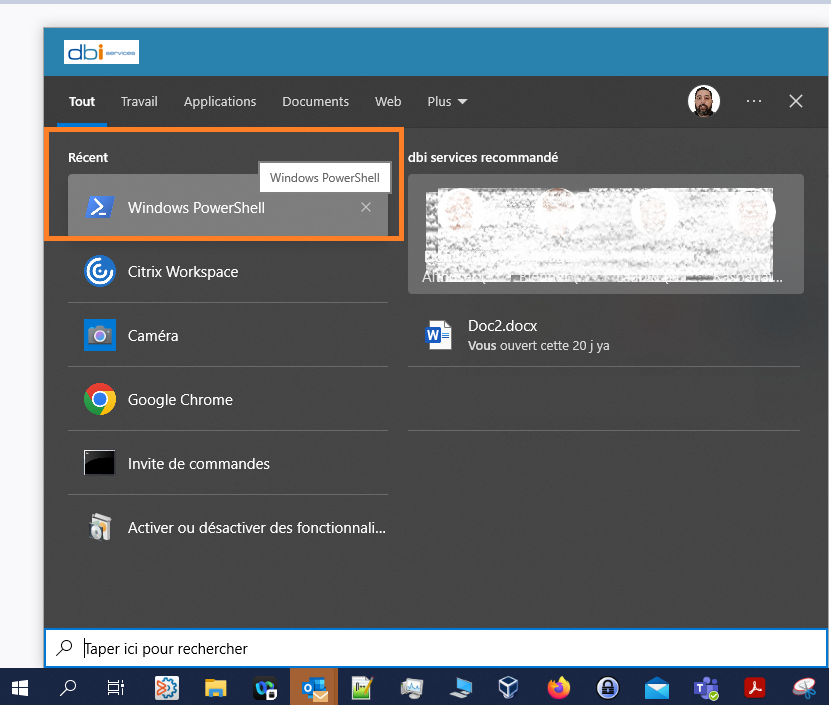Click the Taper ici pour rechercher field
This screenshot has width=831, height=706.
tap(436, 648)
